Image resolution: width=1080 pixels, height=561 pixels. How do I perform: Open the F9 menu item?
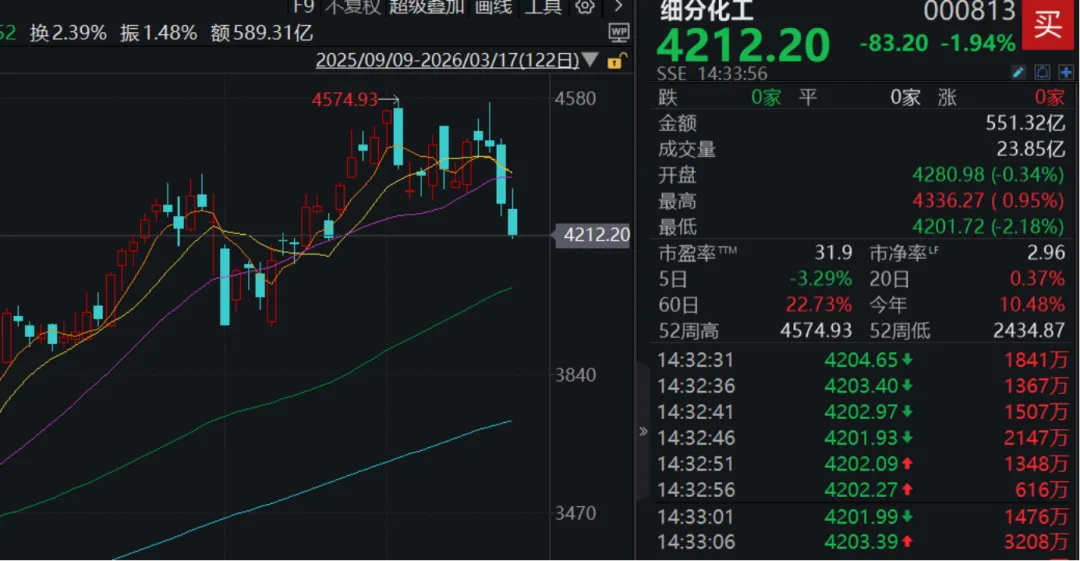(303, 7)
